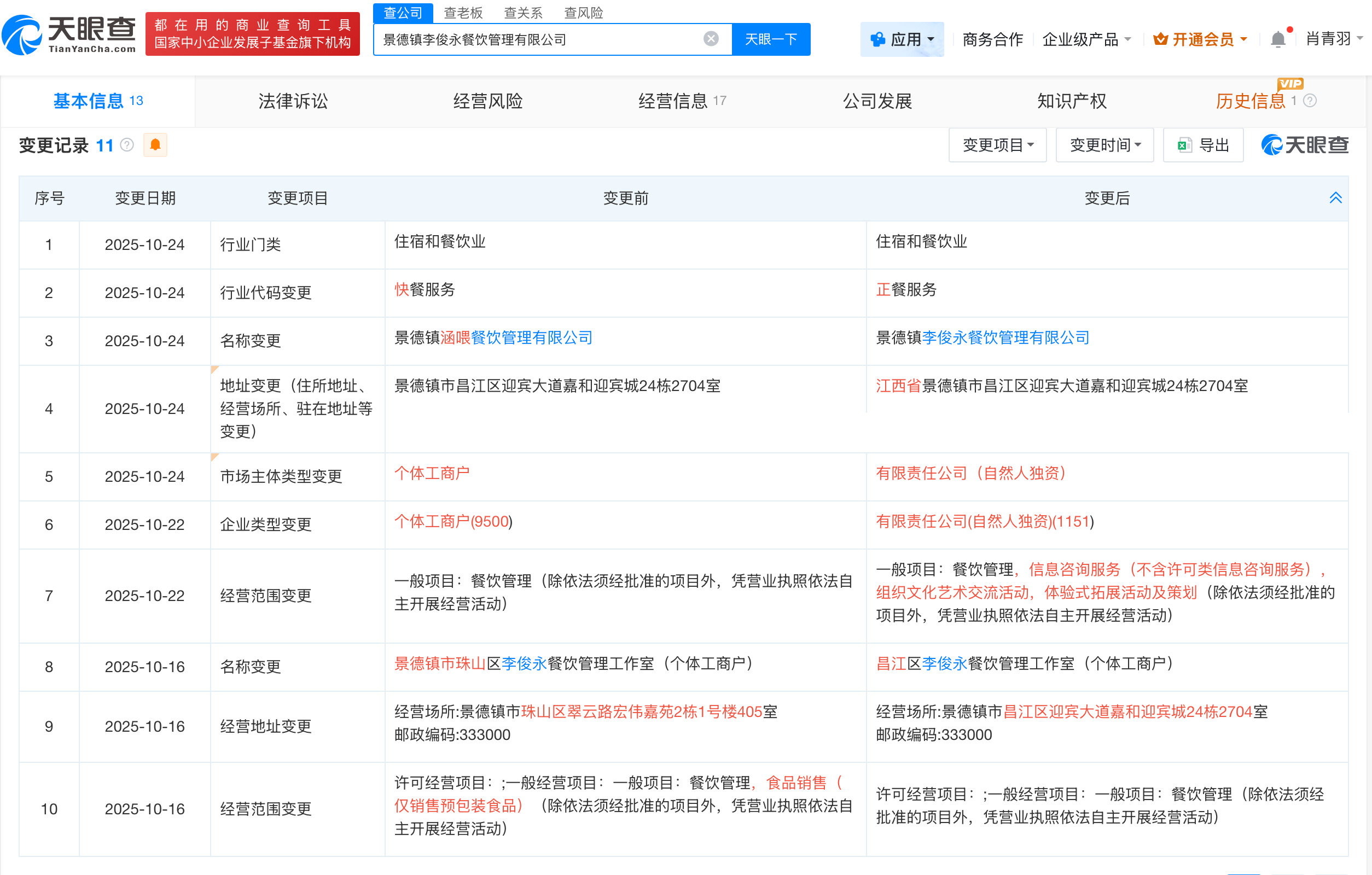Screen dimensions: 1372x875
Task: Clear the search box with the X icon
Action: click(x=711, y=39)
